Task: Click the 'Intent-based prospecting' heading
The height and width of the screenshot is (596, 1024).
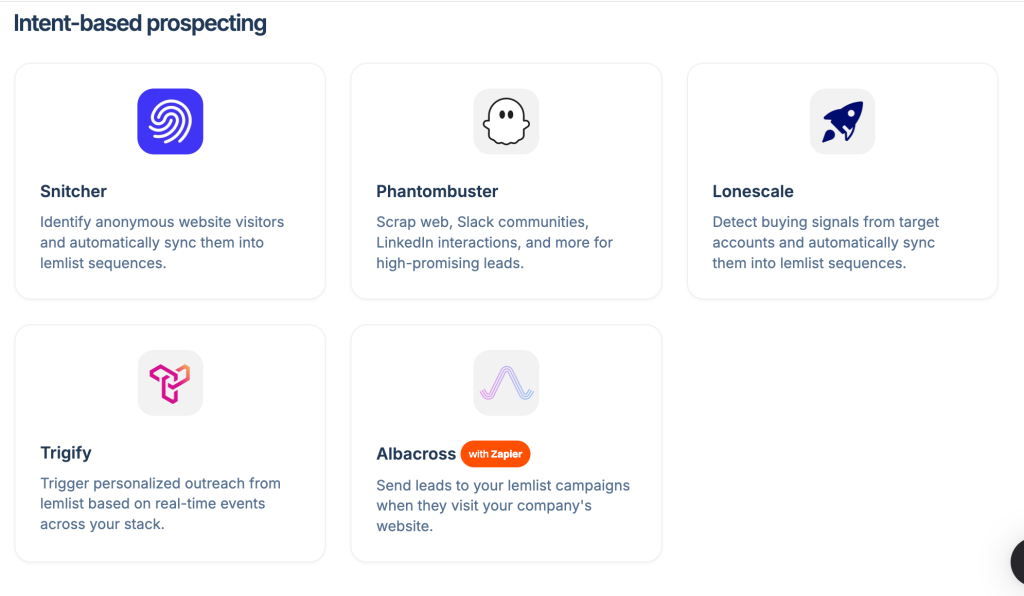Action: [140, 22]
